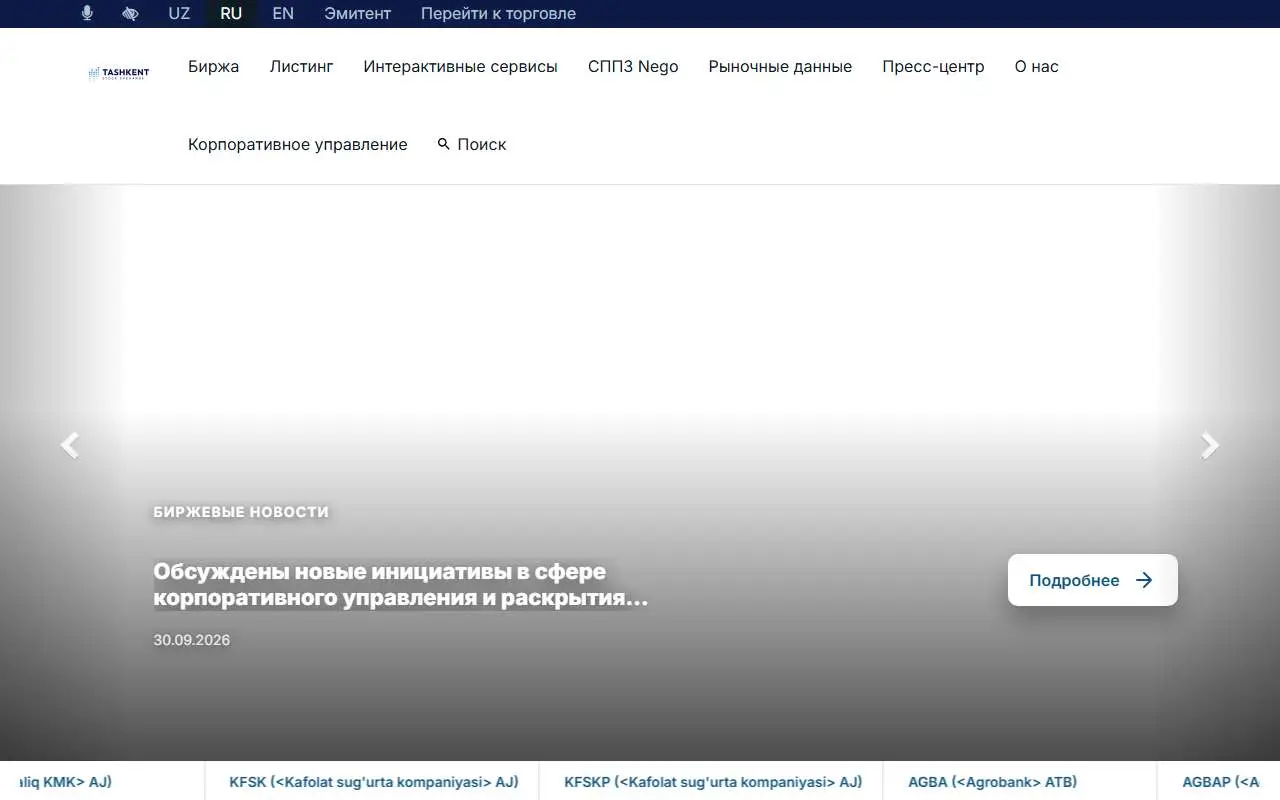1280x800 pixels.
Task: Open the Интерактивные сервисы menu
Action: point(461,67)
